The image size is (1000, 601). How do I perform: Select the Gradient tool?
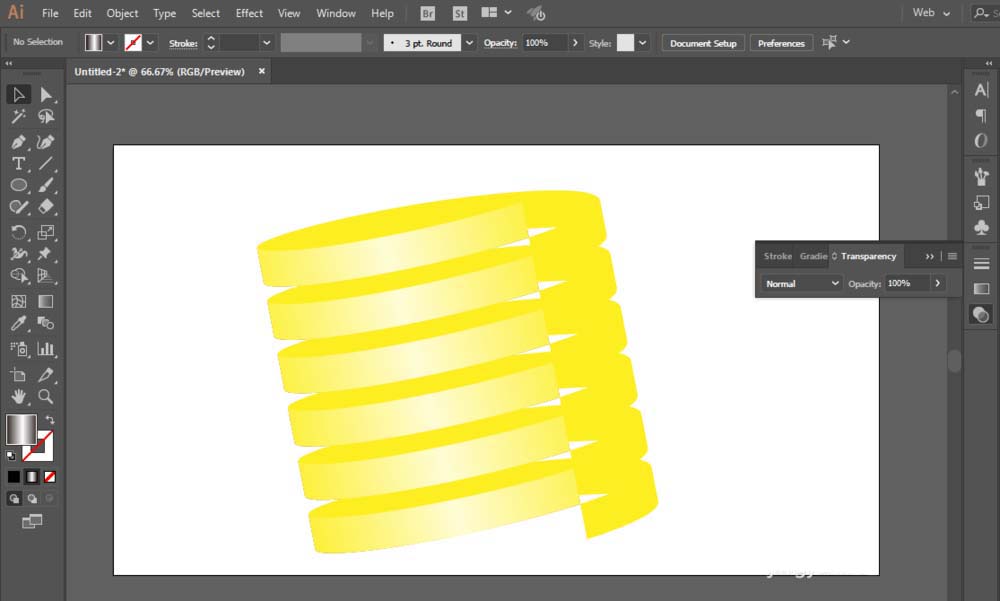(46, 301)
